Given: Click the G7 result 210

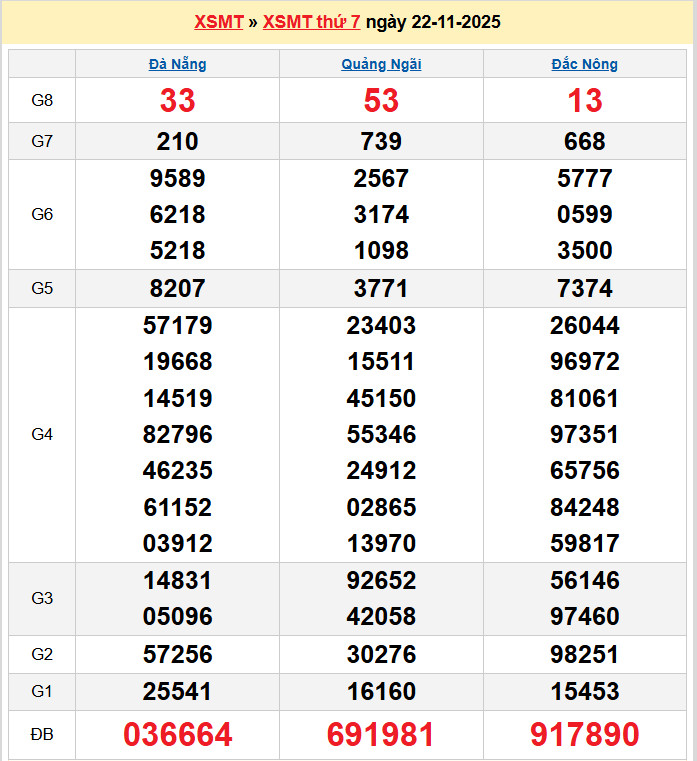Looking at the screenshot, I should point(177,142).
